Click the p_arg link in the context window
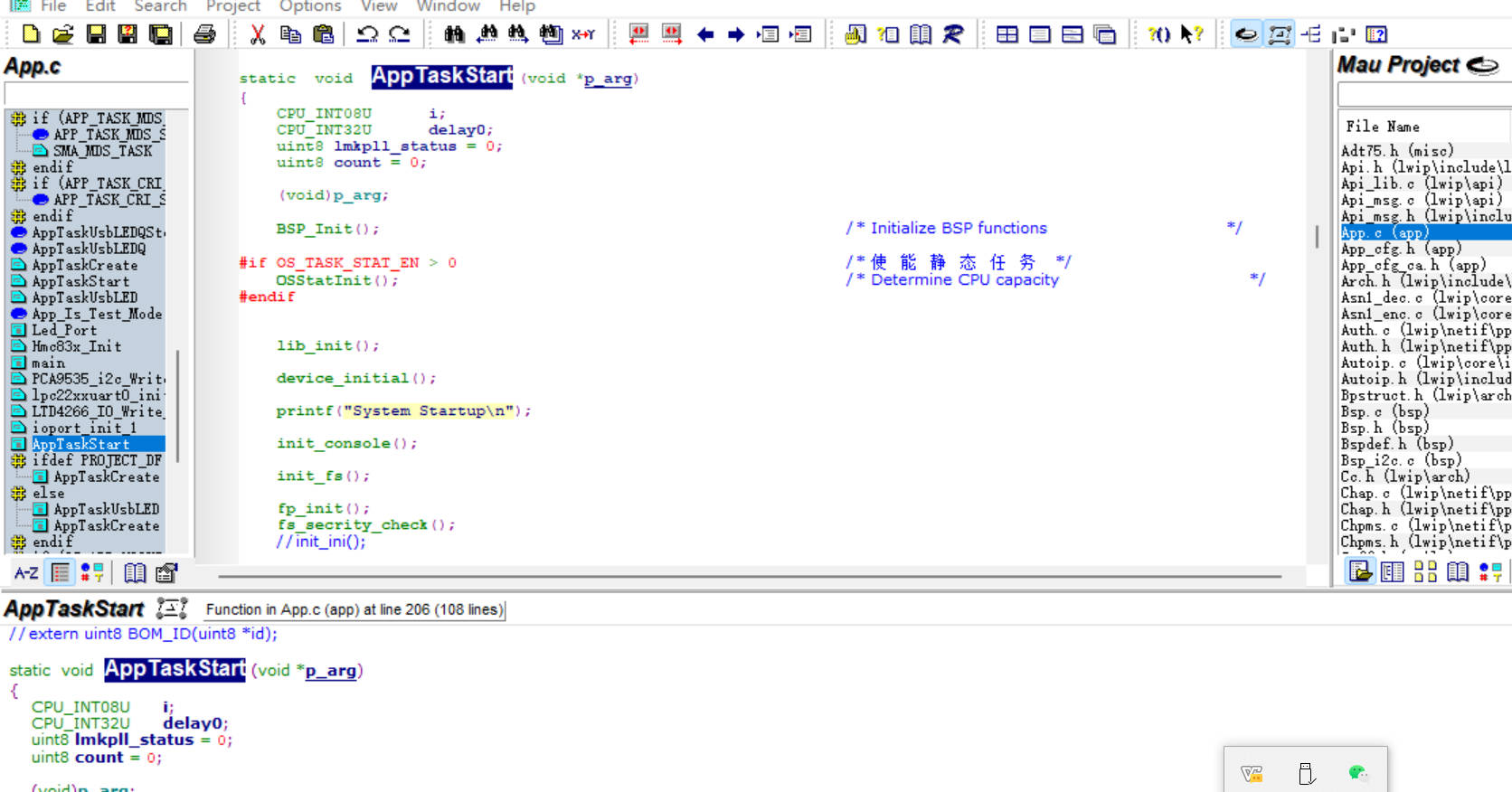Image resolution: width=1512 pixels, height=792 pixels. pyautogui.click(x=330, y=671)
